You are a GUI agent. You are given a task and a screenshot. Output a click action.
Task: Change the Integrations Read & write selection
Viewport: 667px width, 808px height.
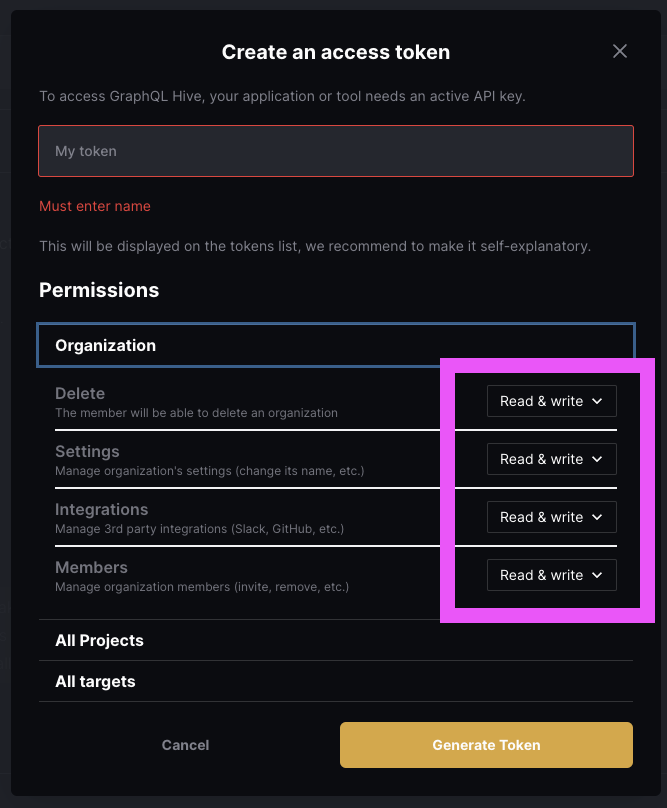(551, 517)
